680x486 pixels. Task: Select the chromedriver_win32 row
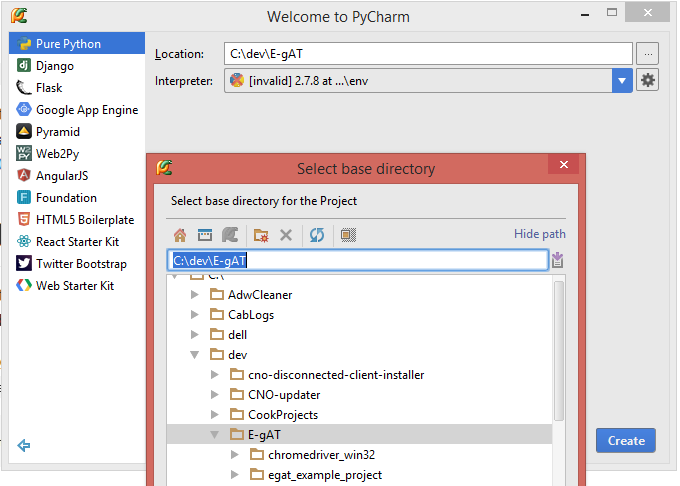[x=359, y=454]
